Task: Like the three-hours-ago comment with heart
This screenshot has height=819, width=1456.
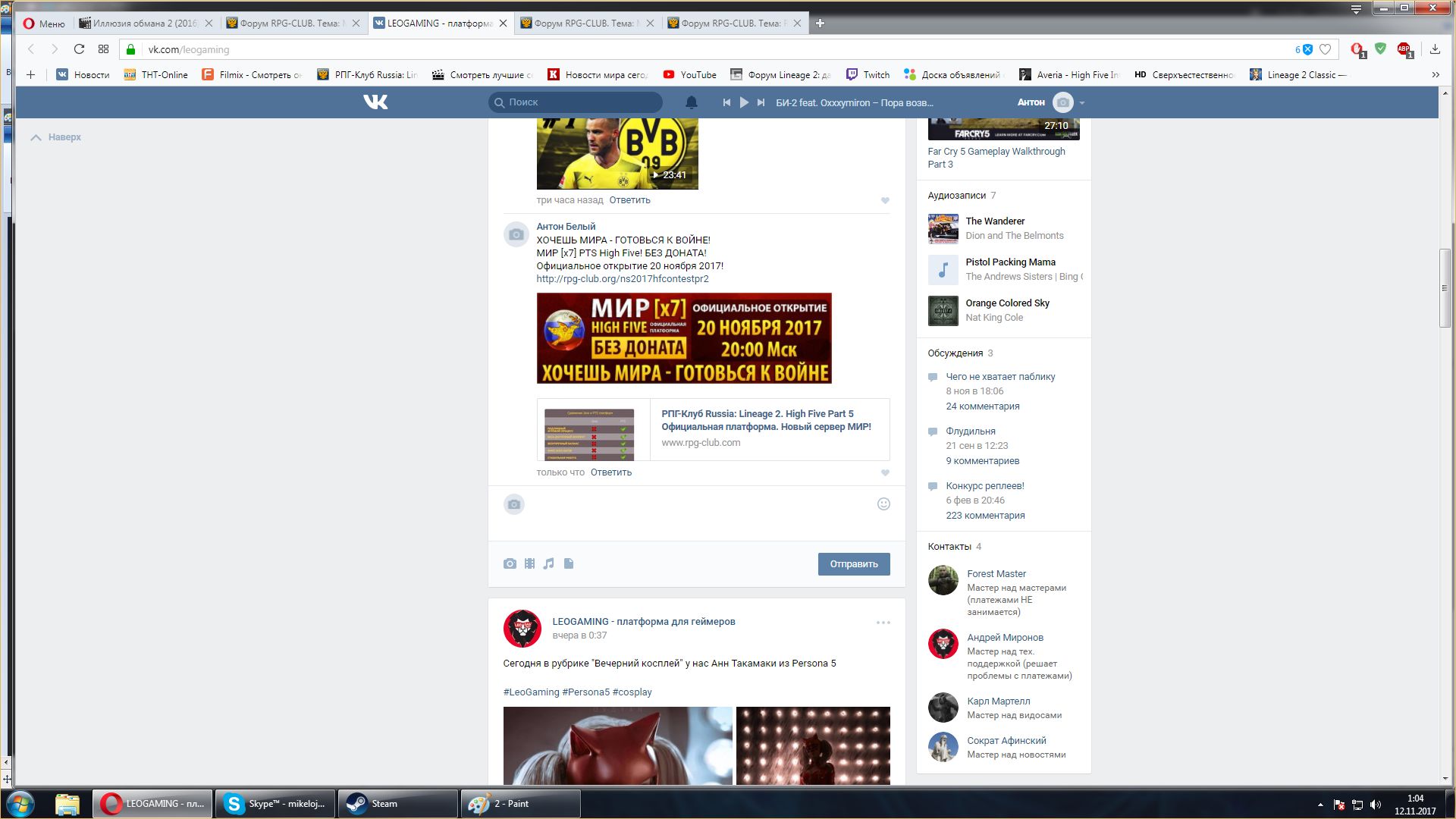Action: coord(885,200)
